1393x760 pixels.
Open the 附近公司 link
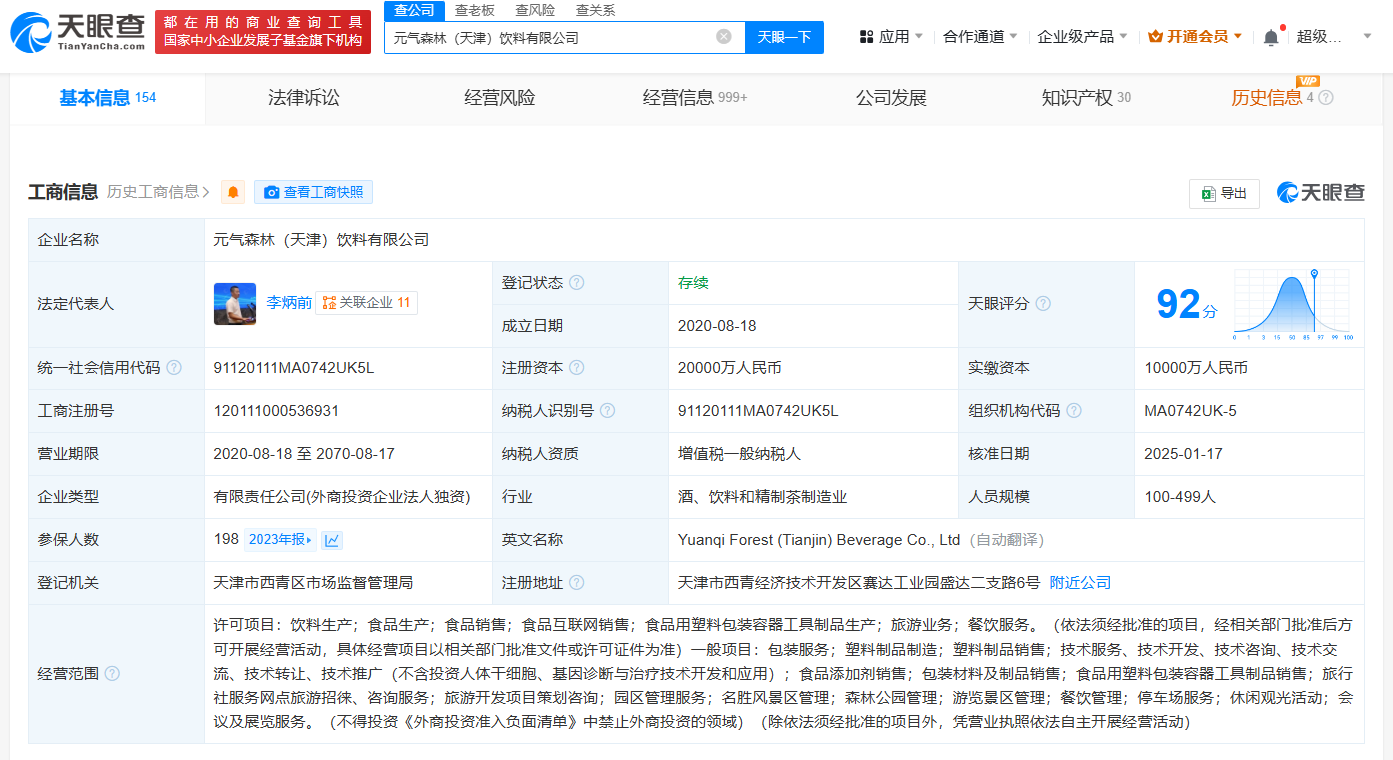point(1080,583)
